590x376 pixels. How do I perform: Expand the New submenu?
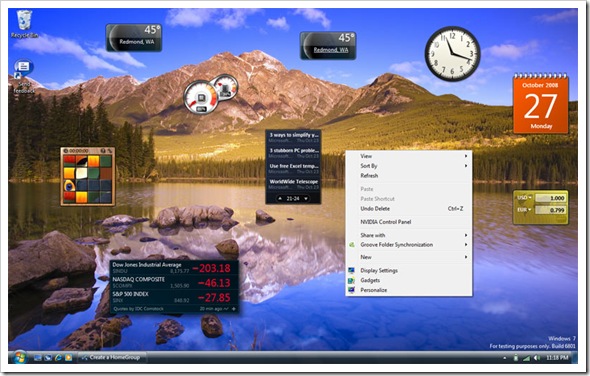(x=409, y=257)
